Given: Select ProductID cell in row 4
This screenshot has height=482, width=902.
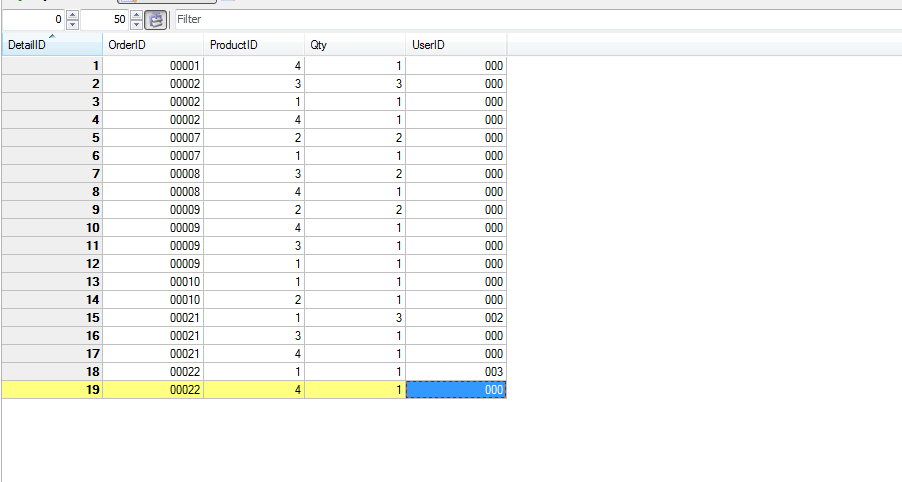Looking at the screenshot, I should (254, 120).
